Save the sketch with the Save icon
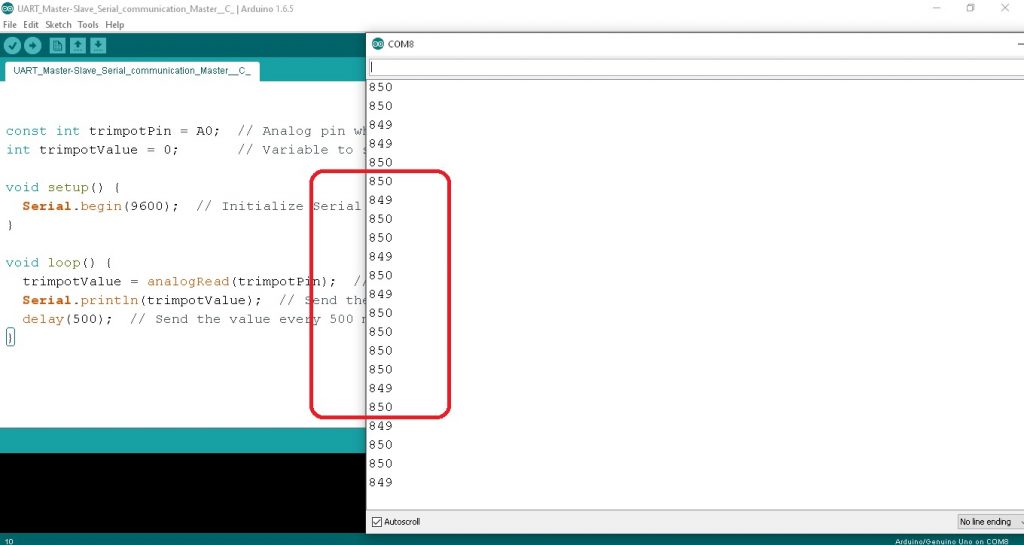The height and width of the screenshot is (545, 1024). pyautogui.click(x=98, y=46)
